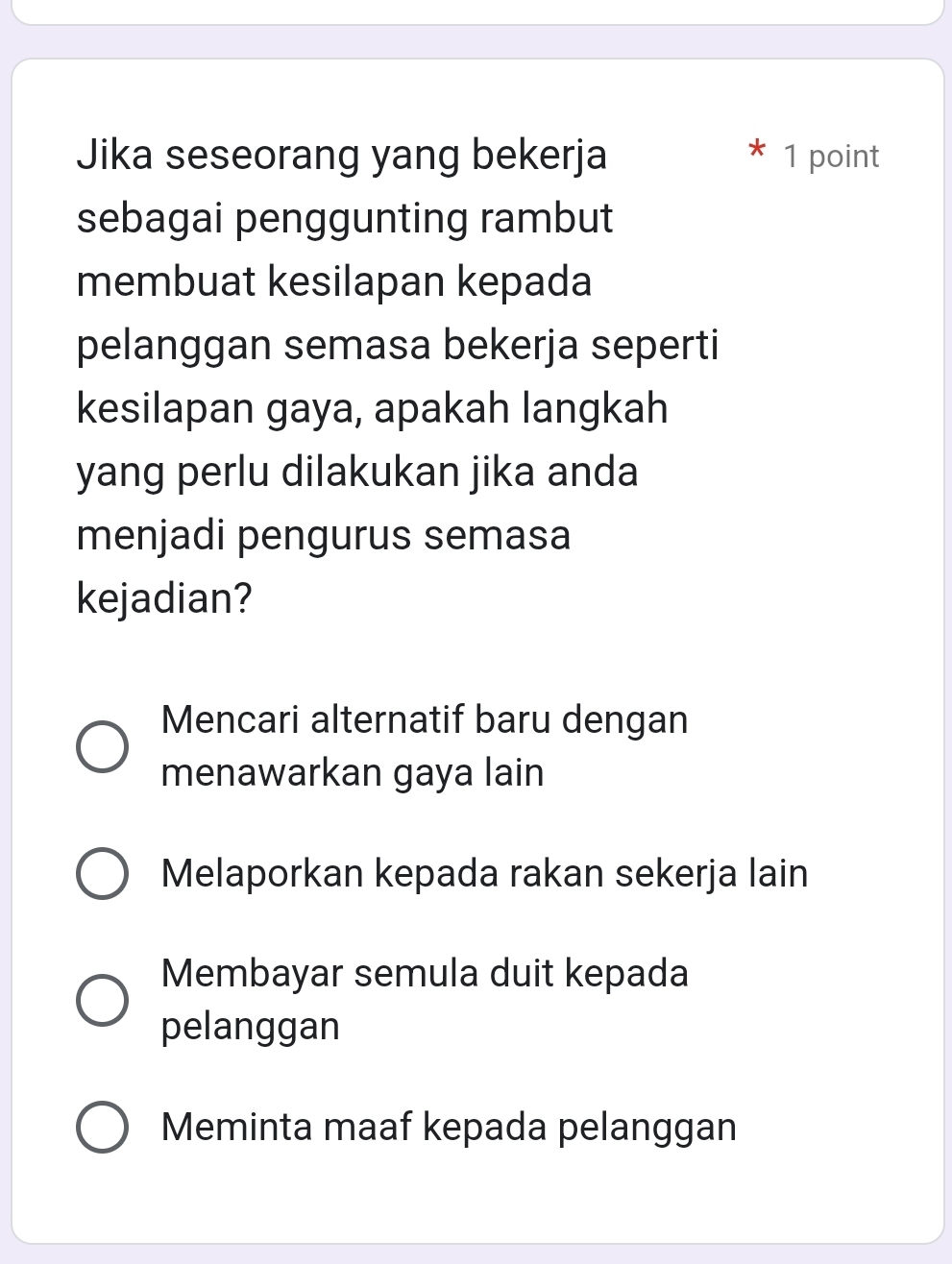Click the text "membuat kesilapan kepada"
This screenshot has width=952, height=1264.
coord(334,282)
